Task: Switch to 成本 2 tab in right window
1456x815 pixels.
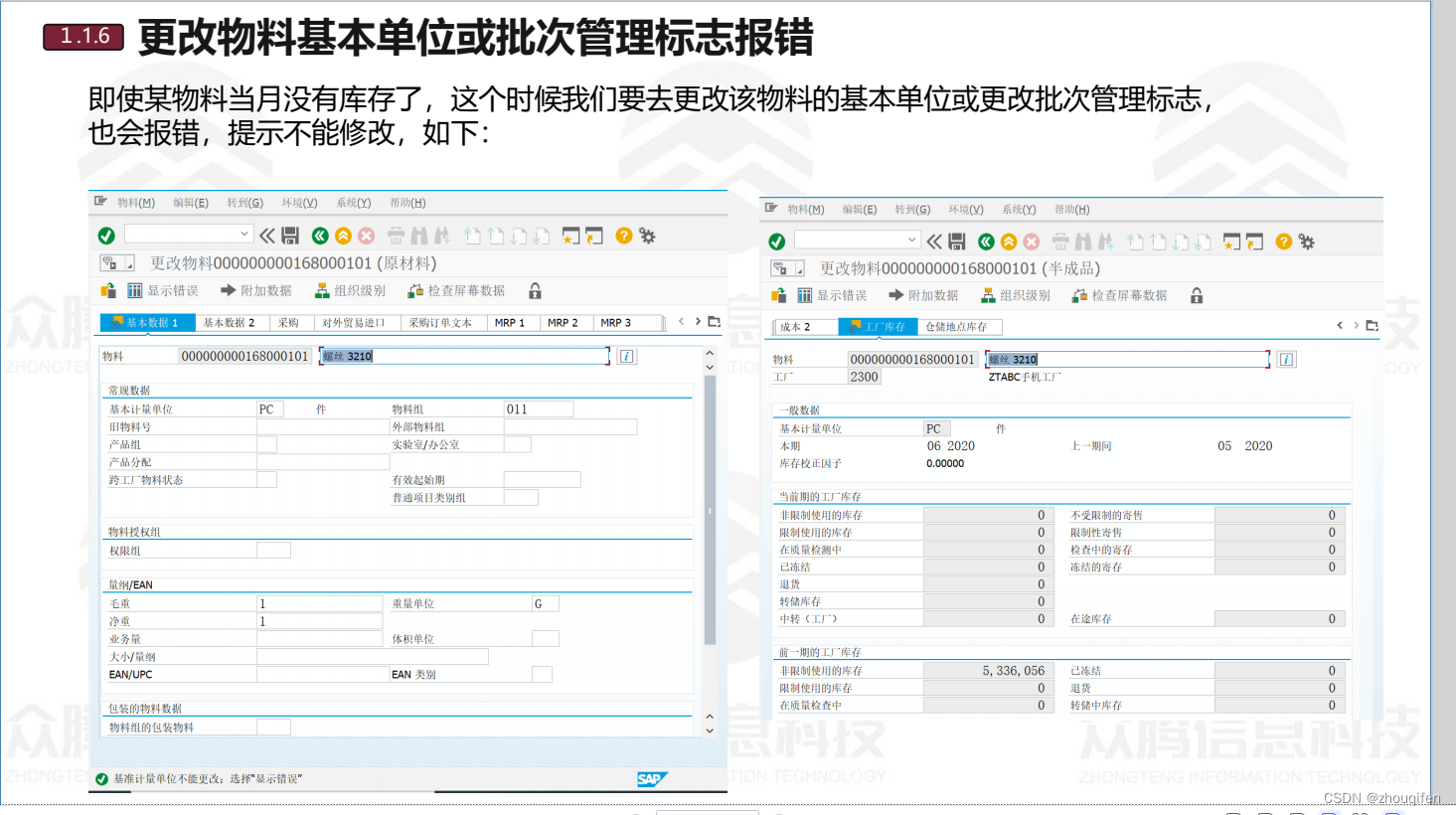Action: tap(795, 327)
